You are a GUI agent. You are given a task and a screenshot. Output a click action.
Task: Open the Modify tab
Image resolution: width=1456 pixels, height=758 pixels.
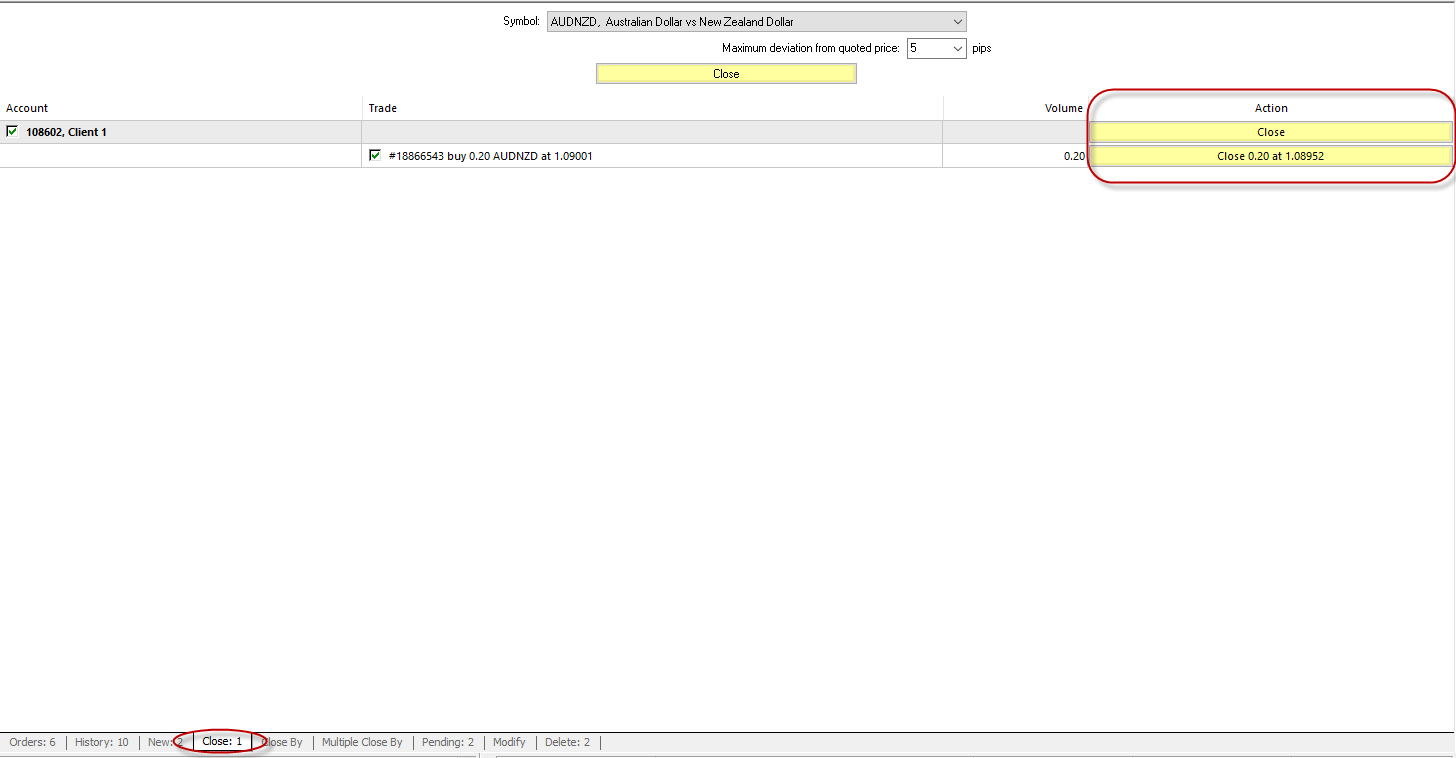(509, 742)
